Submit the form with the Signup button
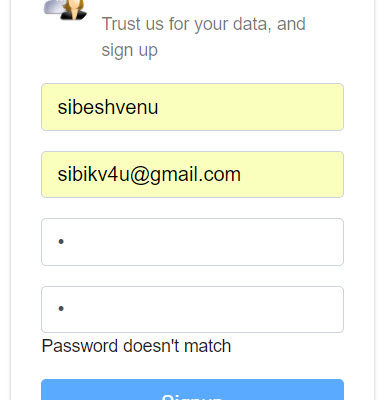Image resolution: width=384 pixels, height=400 pixels. tap(192, 390)
